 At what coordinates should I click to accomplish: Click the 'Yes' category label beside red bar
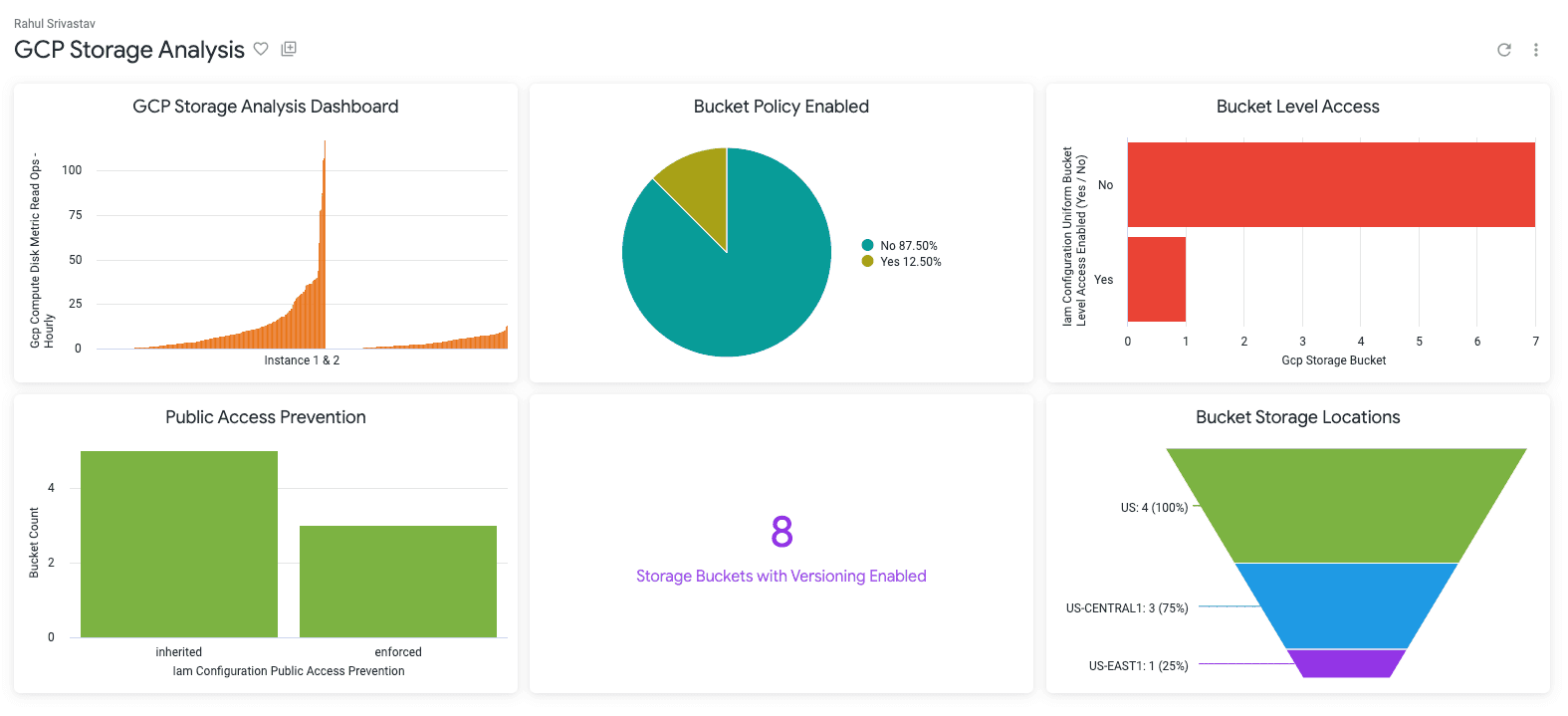click(1104, 280)
